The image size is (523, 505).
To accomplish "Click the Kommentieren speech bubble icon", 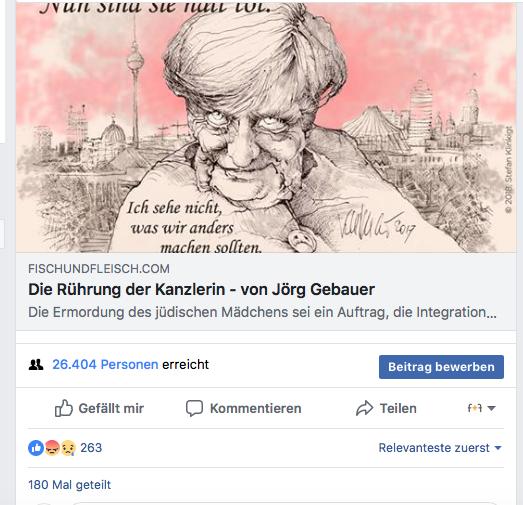I will click(x=194, y=408).
